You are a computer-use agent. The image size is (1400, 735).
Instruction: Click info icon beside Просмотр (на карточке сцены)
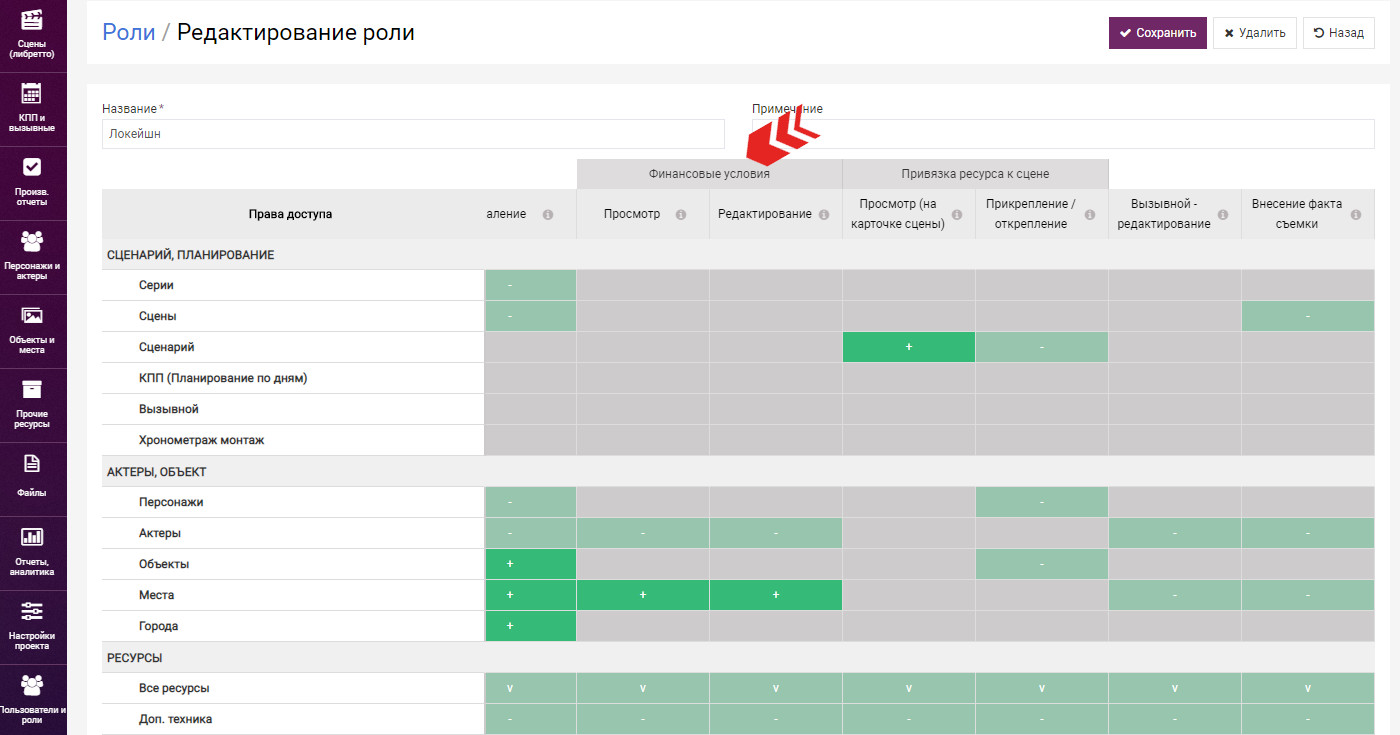[x=957, y=215]
